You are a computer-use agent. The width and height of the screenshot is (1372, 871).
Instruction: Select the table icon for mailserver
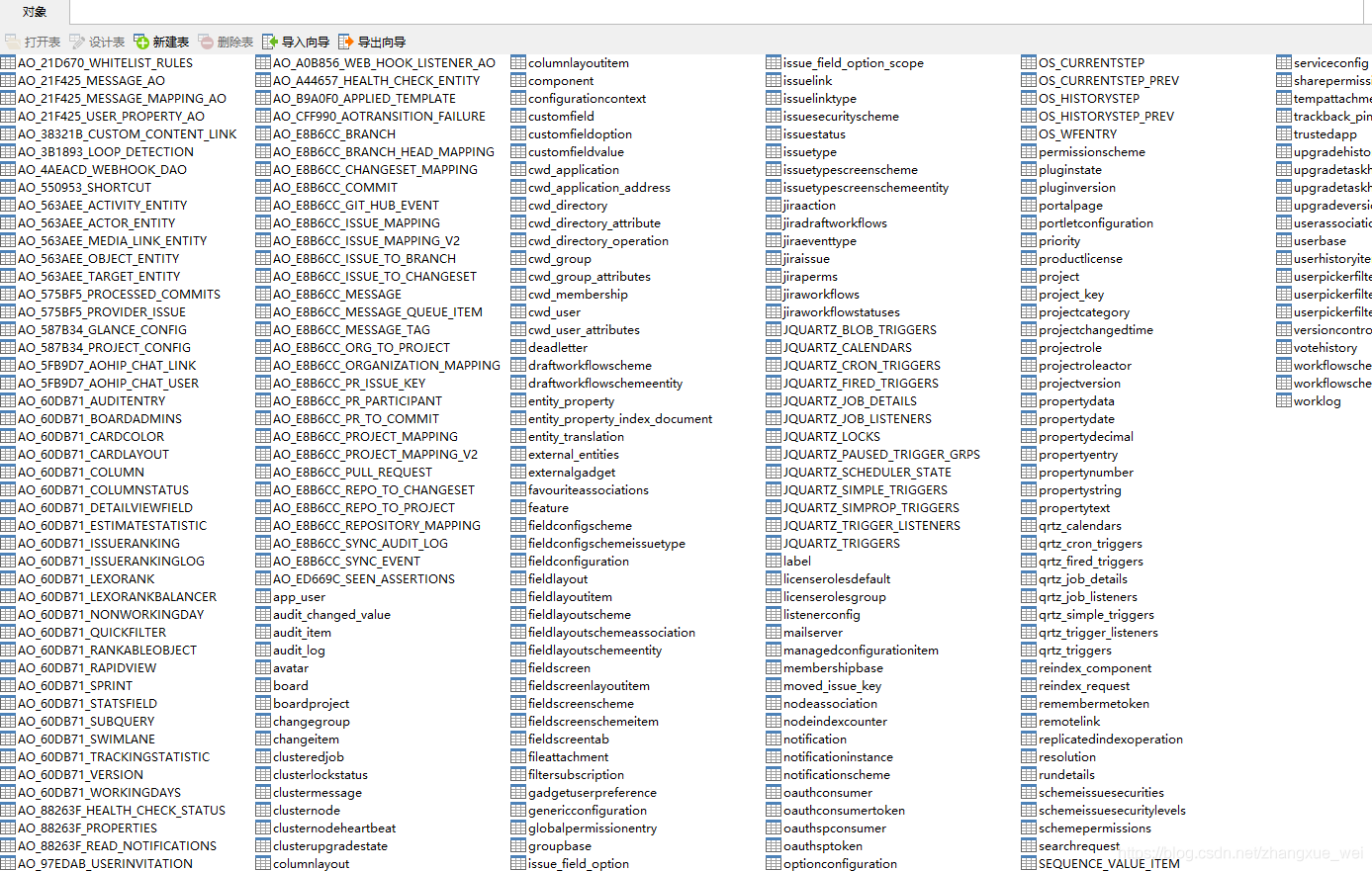click(774, 632)
